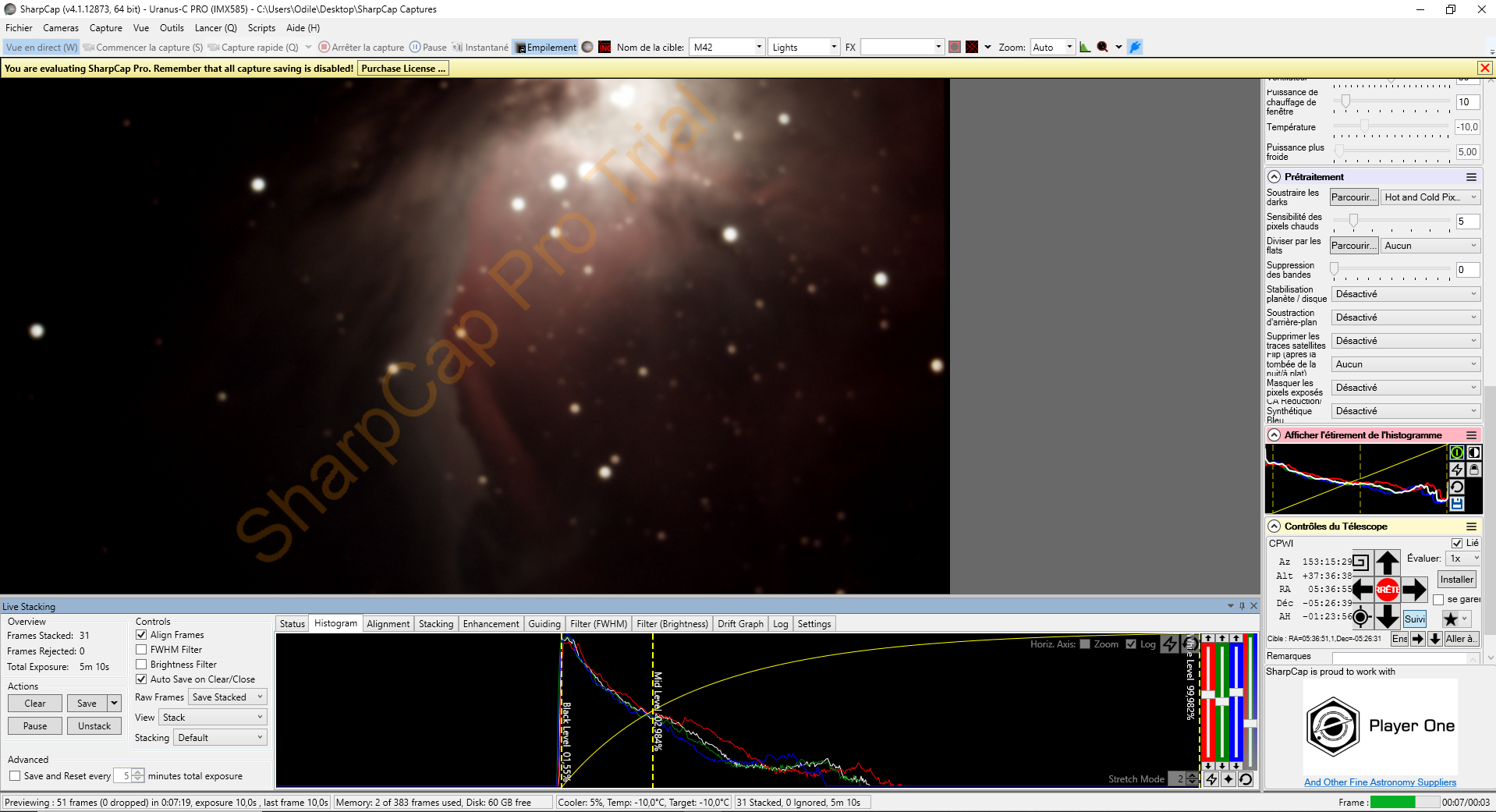Collapse the Prétraitement panel
The height and width of the screenshot is (812, 1496).
[x=1274, y=177]
